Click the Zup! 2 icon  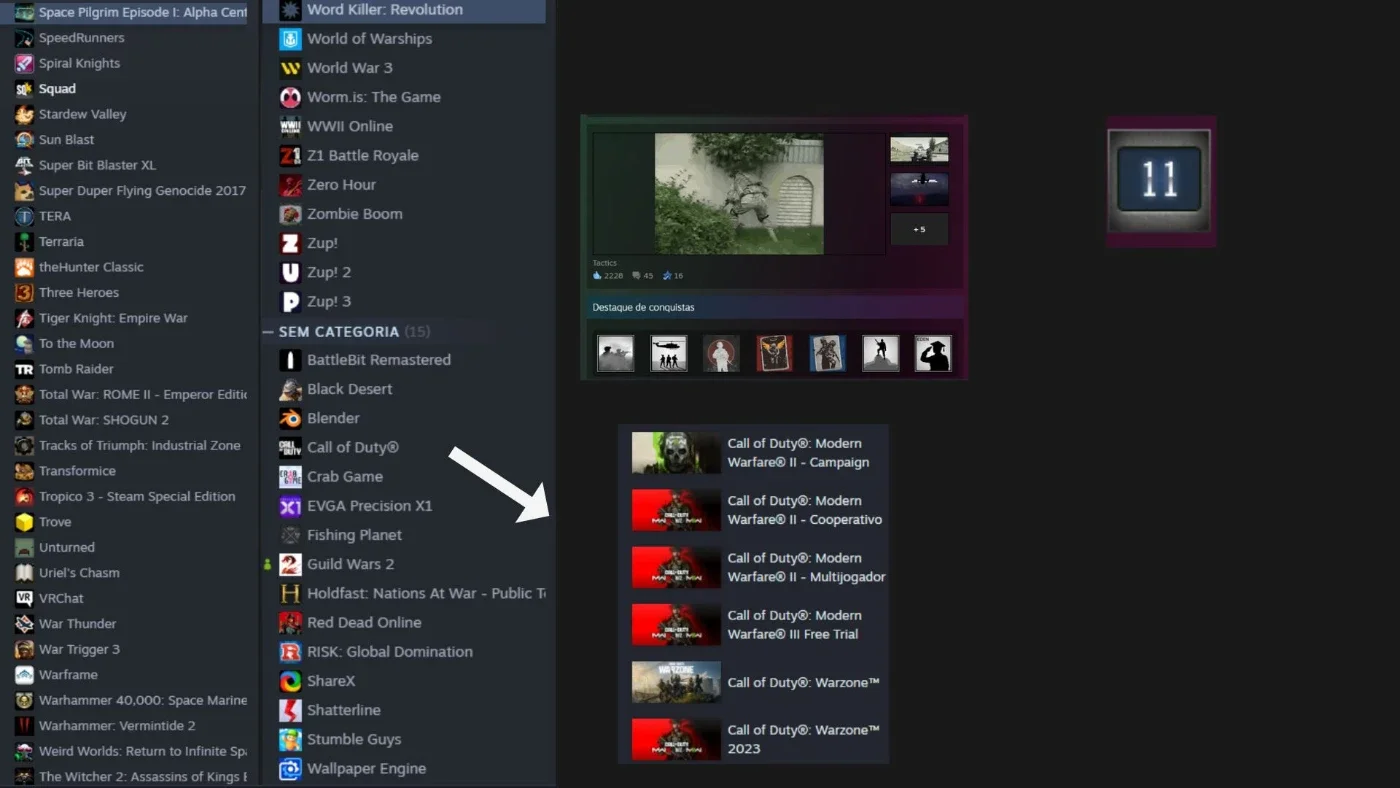290,272
